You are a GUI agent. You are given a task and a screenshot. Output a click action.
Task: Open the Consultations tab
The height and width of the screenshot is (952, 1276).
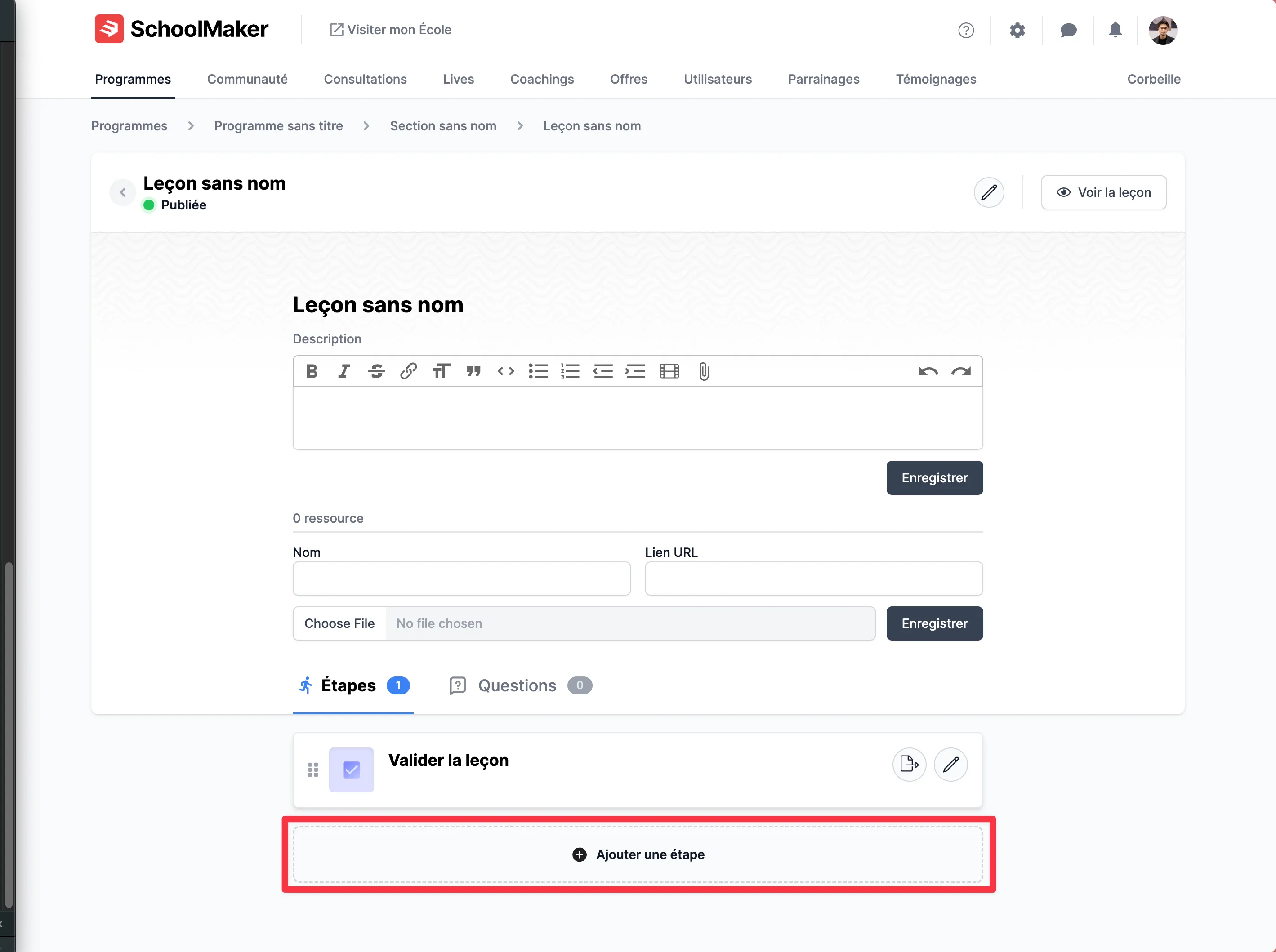366,79
